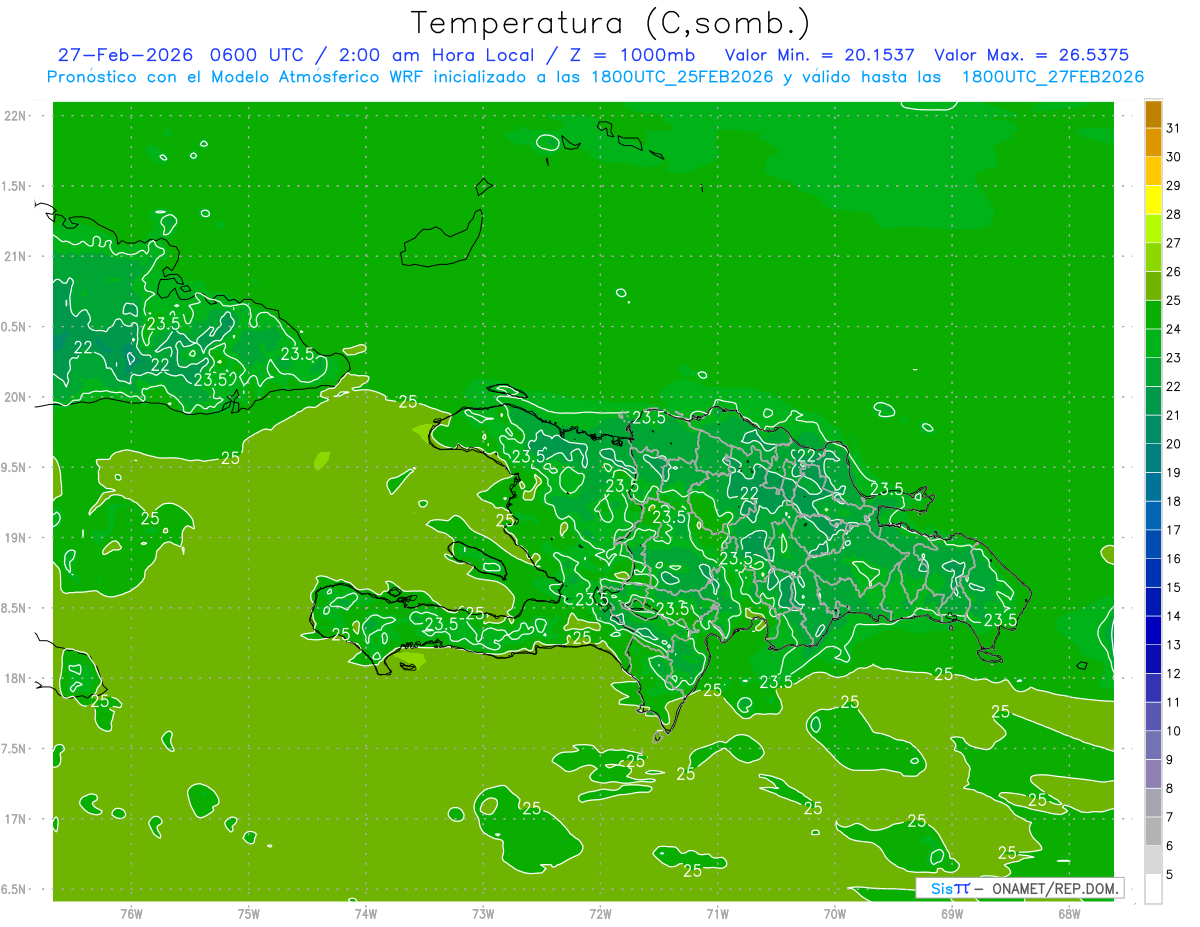This screenshot has width=1200, height=927.
Task: Click the 71W longitude axis label
Action: point(717,914)
